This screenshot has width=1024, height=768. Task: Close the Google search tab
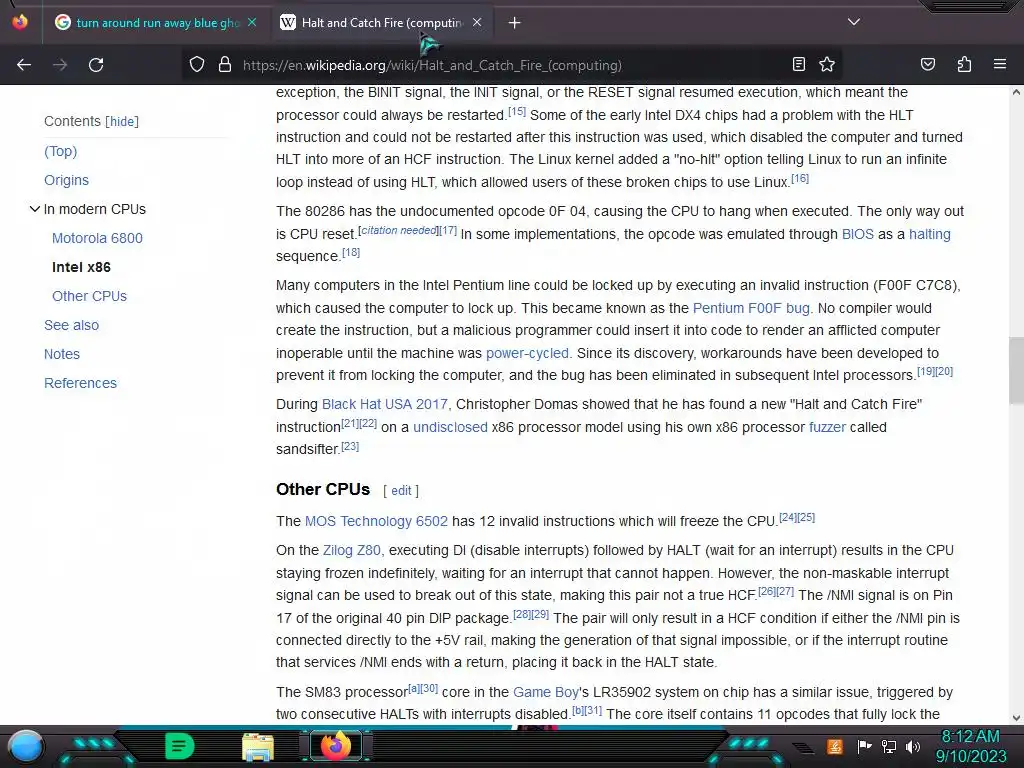pos(252,22)
